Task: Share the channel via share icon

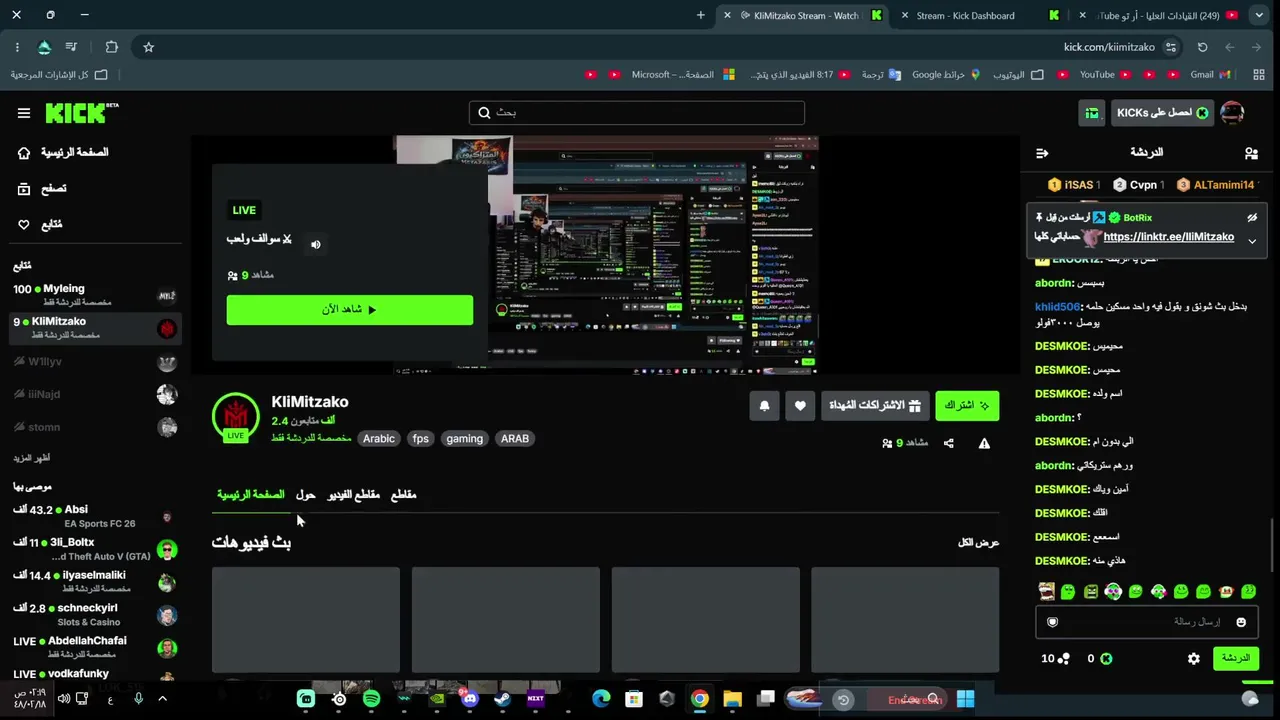Action: (x=949, y=443)
